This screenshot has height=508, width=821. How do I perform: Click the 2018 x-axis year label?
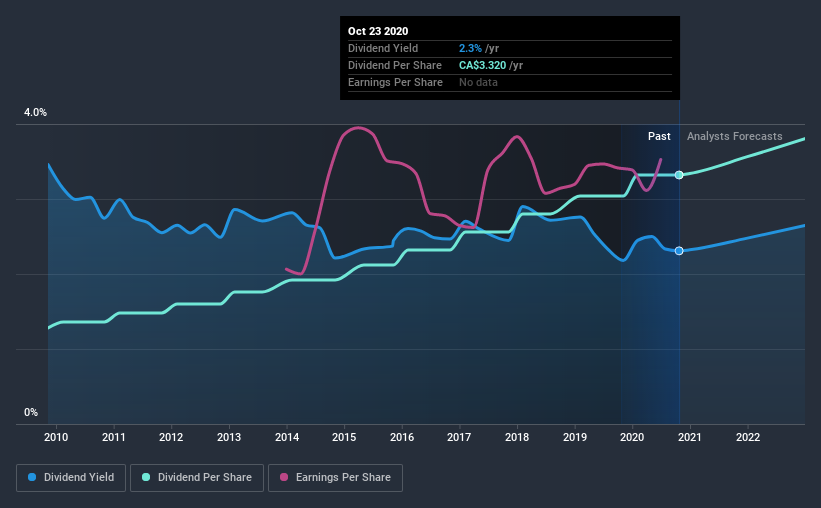tap(517, 437)
